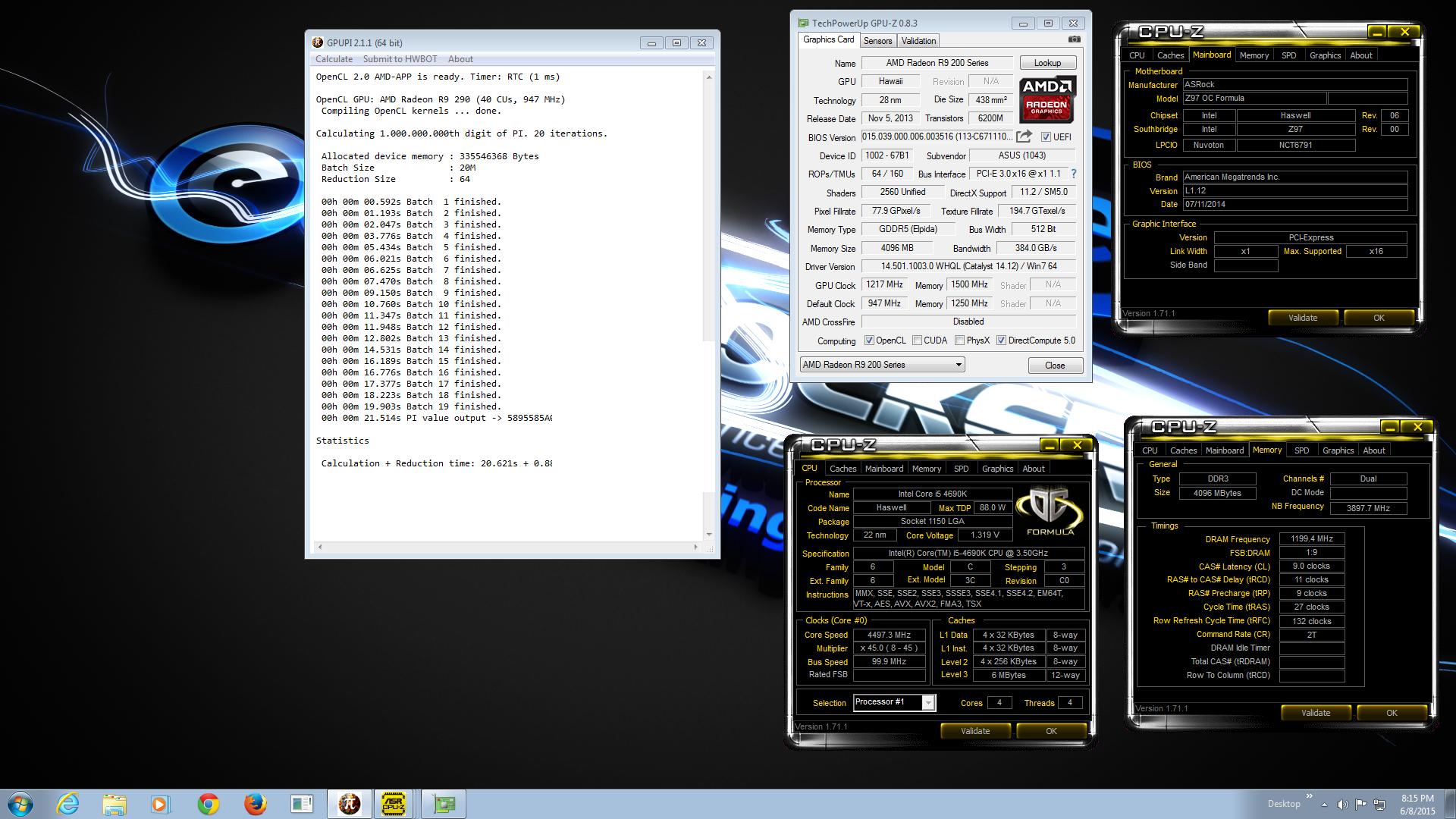Toggle the PhysX checkbox

coord(959,340)
